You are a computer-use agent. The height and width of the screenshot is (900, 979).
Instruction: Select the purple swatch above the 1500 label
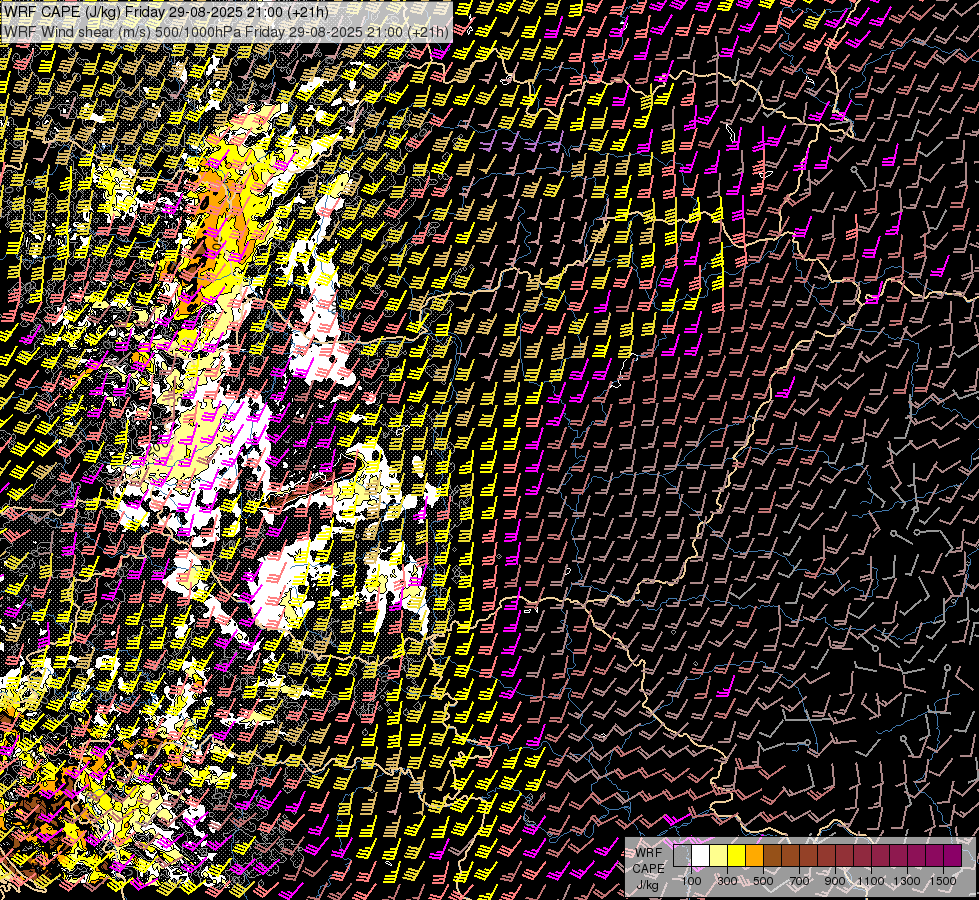tap(953, 855)
